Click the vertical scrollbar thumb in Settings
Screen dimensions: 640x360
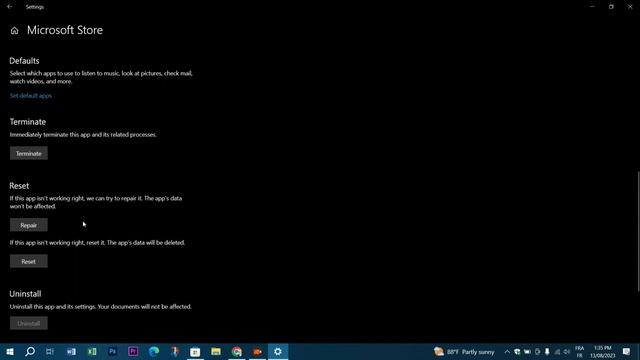click(x=638, y=231)
